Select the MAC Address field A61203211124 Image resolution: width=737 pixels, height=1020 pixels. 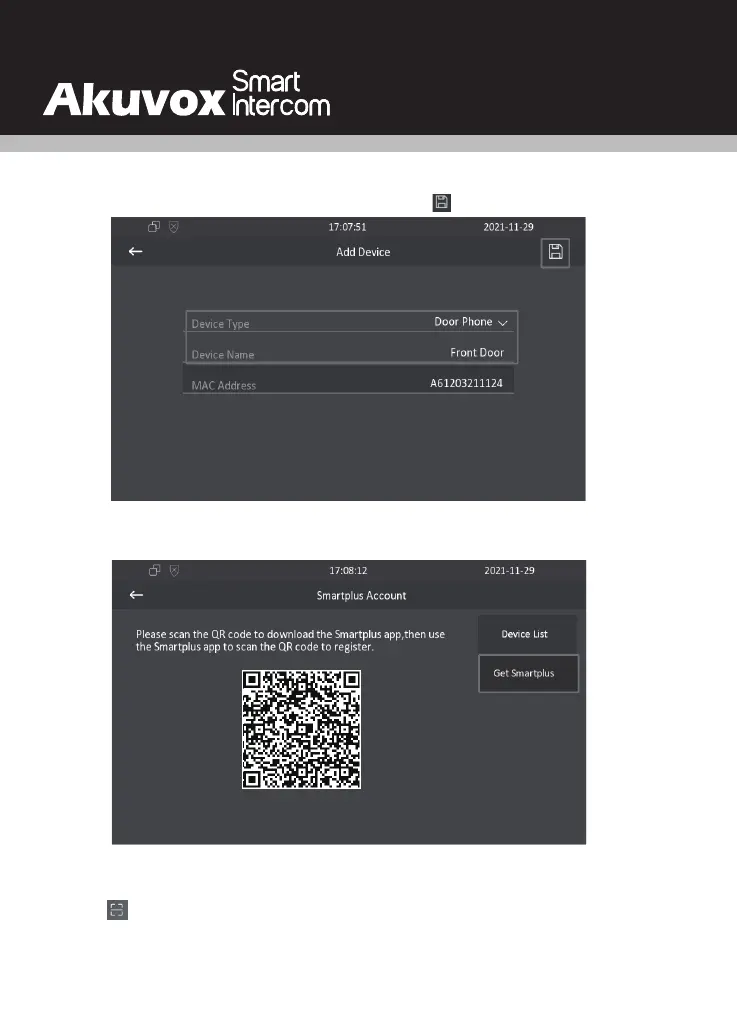click(349, 382)
